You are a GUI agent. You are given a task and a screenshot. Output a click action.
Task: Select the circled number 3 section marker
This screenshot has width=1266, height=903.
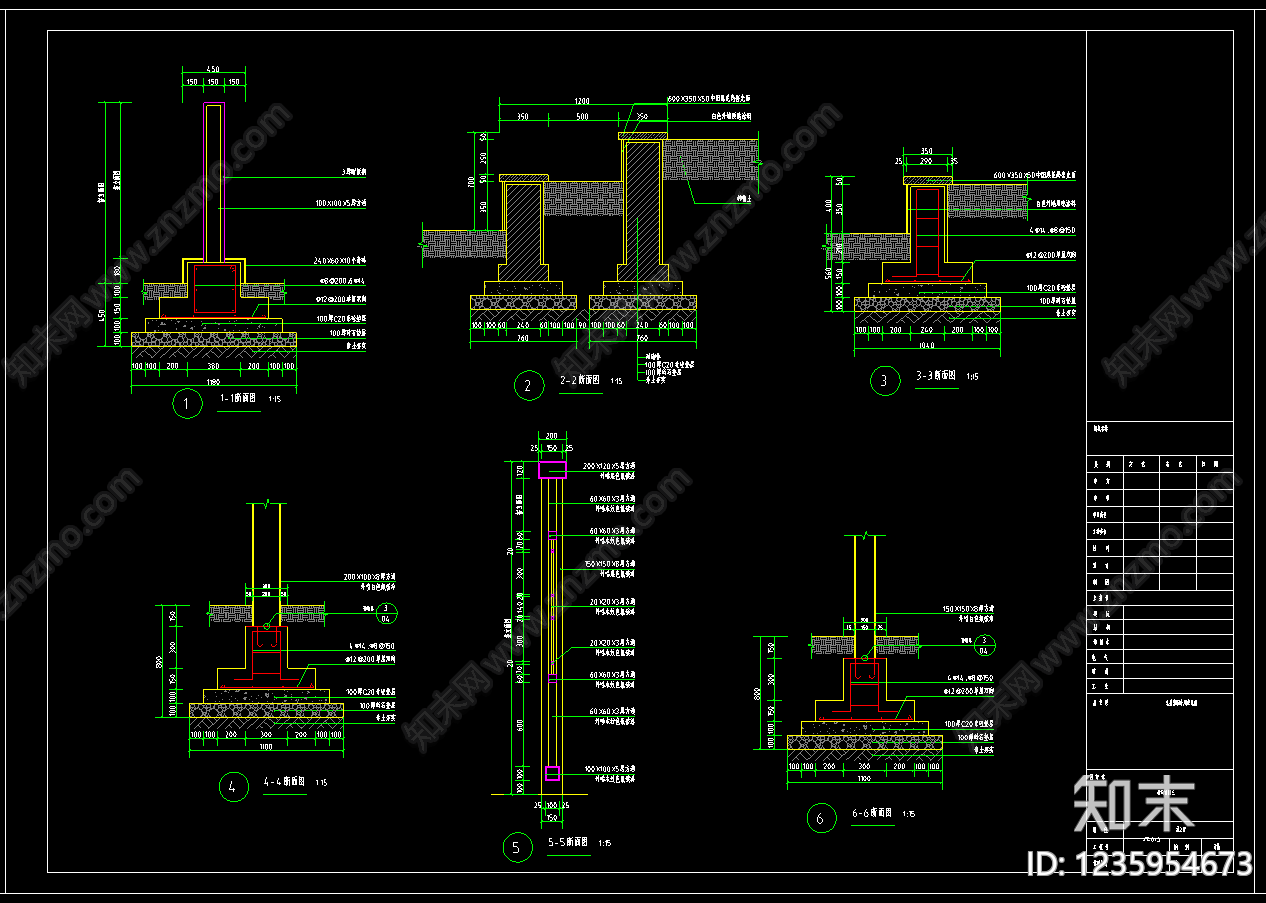click(x=884, y=380)
